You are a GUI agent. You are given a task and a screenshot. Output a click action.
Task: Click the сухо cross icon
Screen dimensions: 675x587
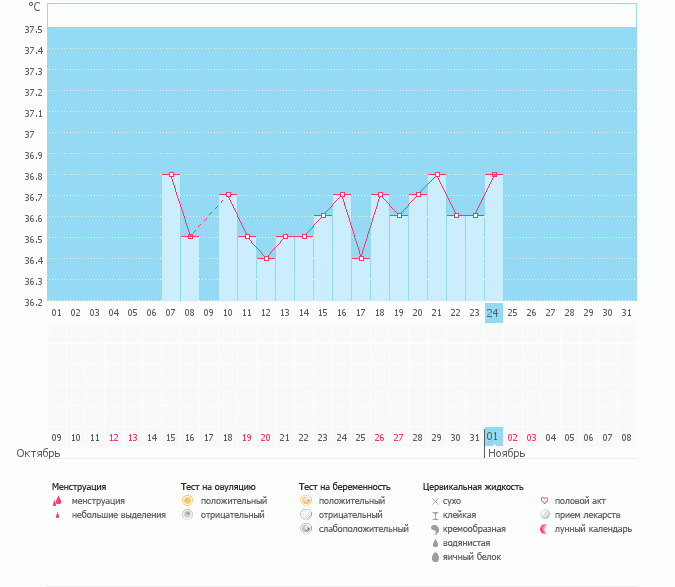(434, 501)
